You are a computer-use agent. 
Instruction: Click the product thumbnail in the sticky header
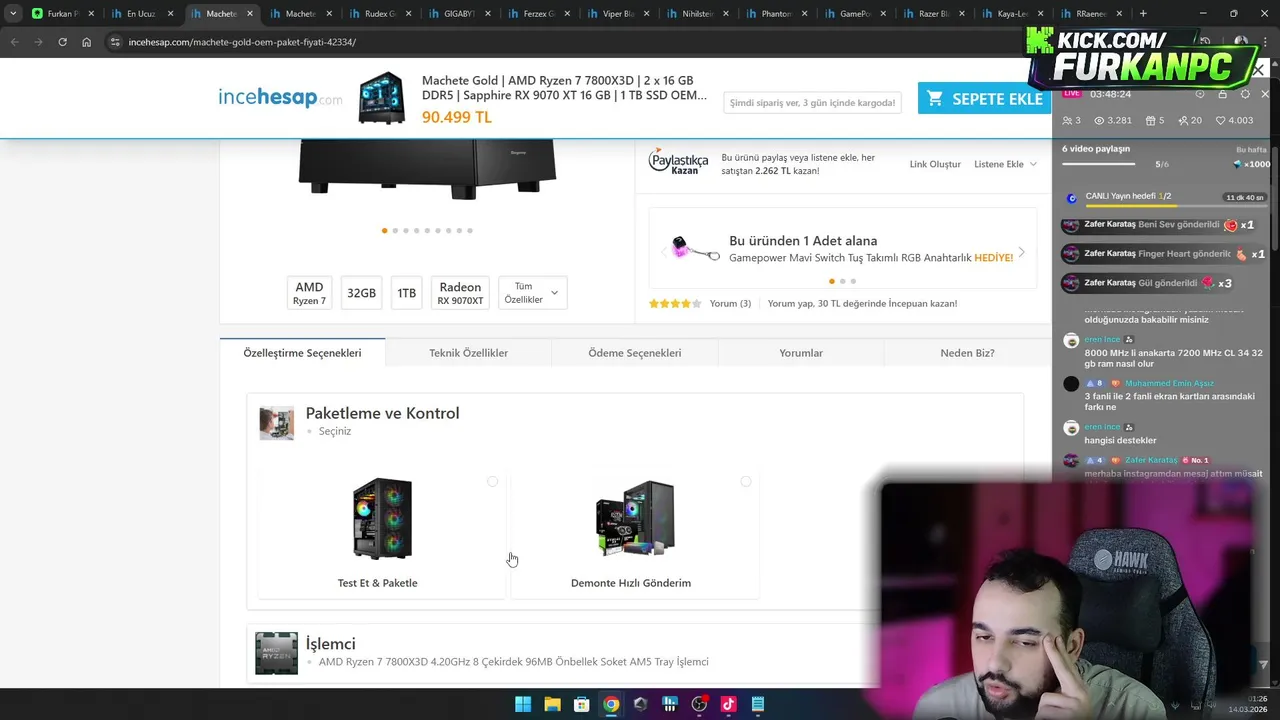pyautogui.click(x=382, y=98)
